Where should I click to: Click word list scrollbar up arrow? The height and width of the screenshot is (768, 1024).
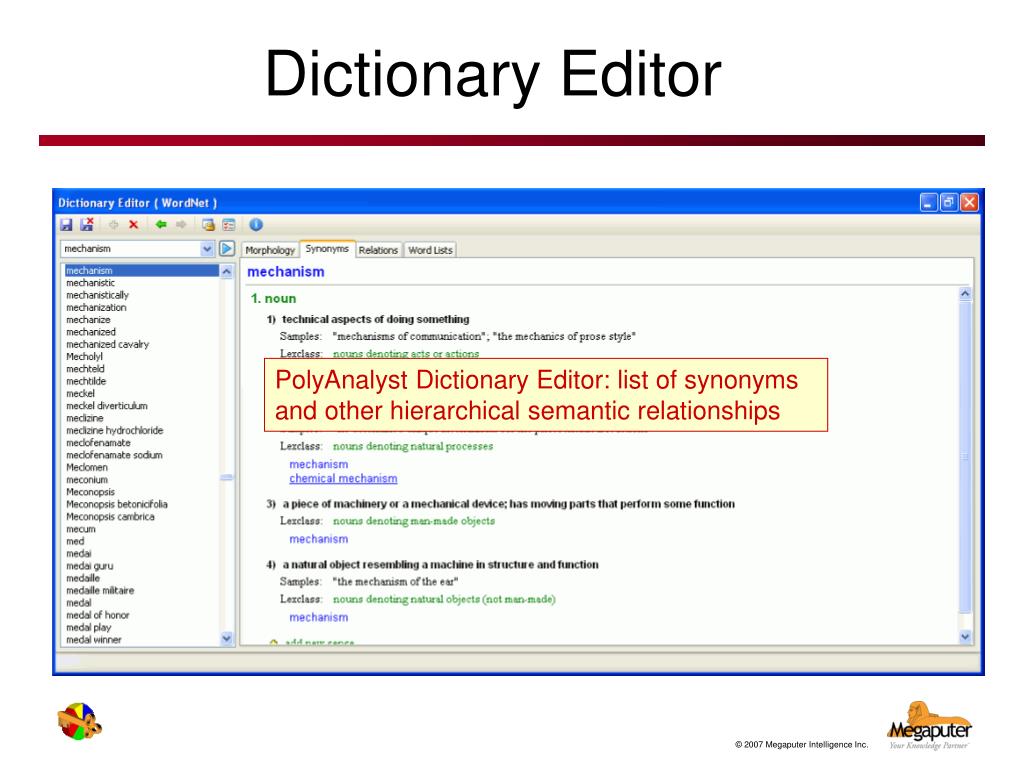click(227, 270)
